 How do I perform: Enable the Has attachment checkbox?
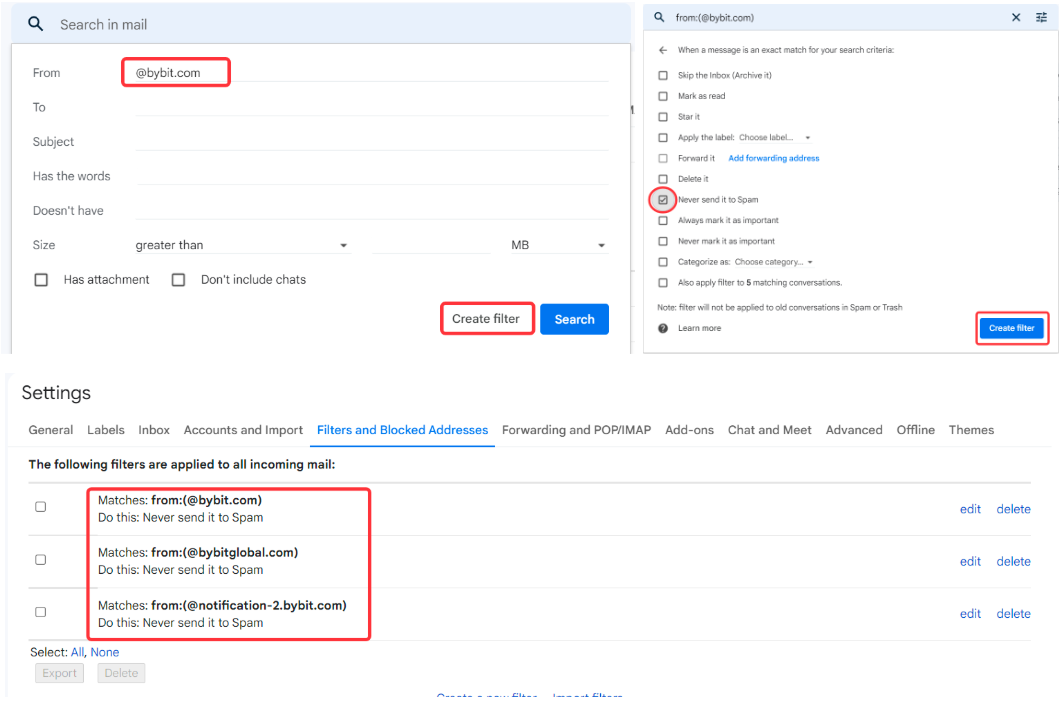[x=41, y=280]
